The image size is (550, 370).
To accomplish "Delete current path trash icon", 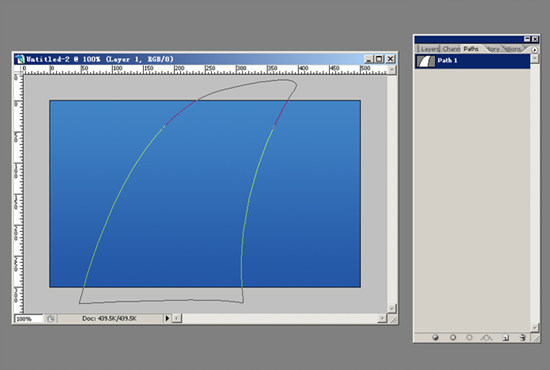I will [523, 337].
